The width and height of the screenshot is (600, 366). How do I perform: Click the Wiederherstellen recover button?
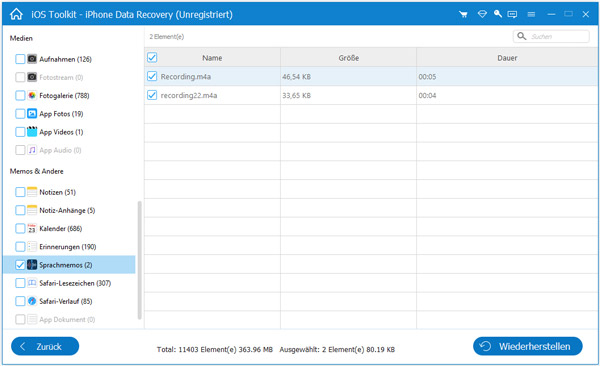528,346
